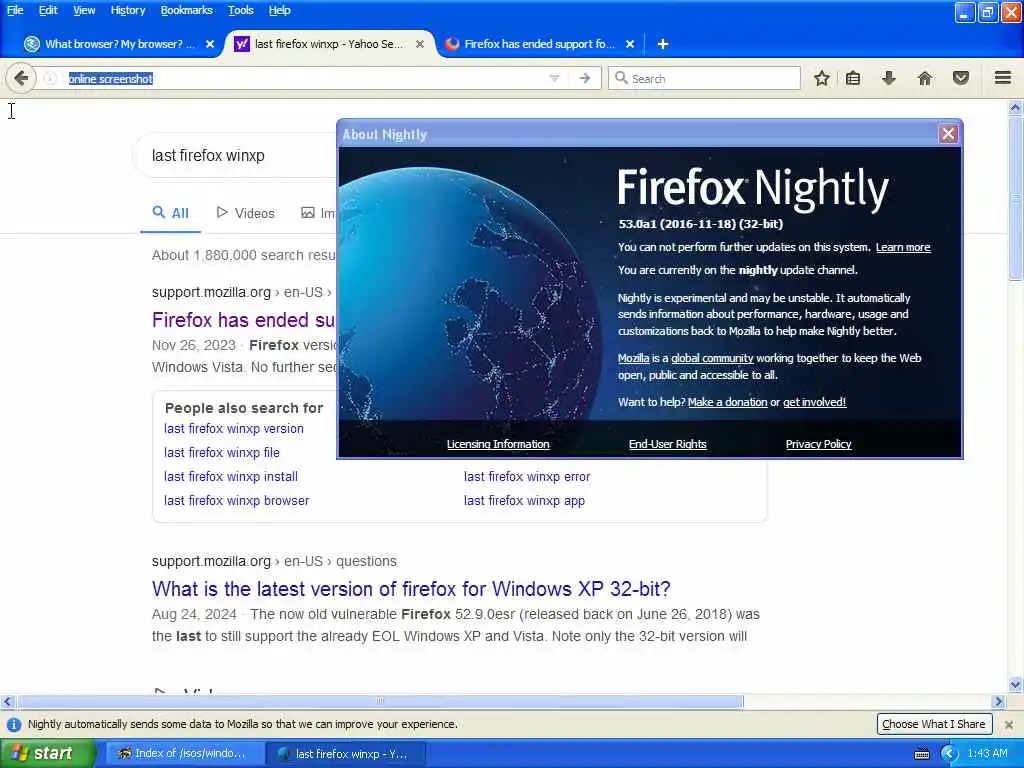The image size is (1024, 768).
Task: Go back using the back arrow
Action: (20, 78)
